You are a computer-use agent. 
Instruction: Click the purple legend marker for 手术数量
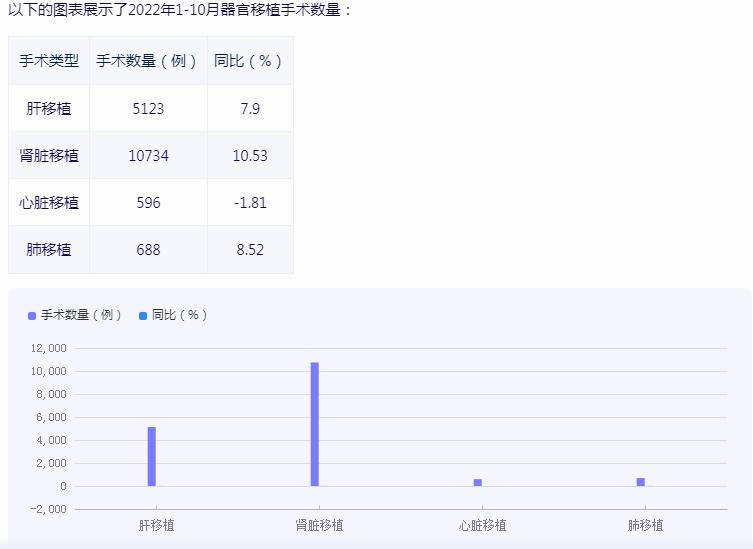point(32,316)
